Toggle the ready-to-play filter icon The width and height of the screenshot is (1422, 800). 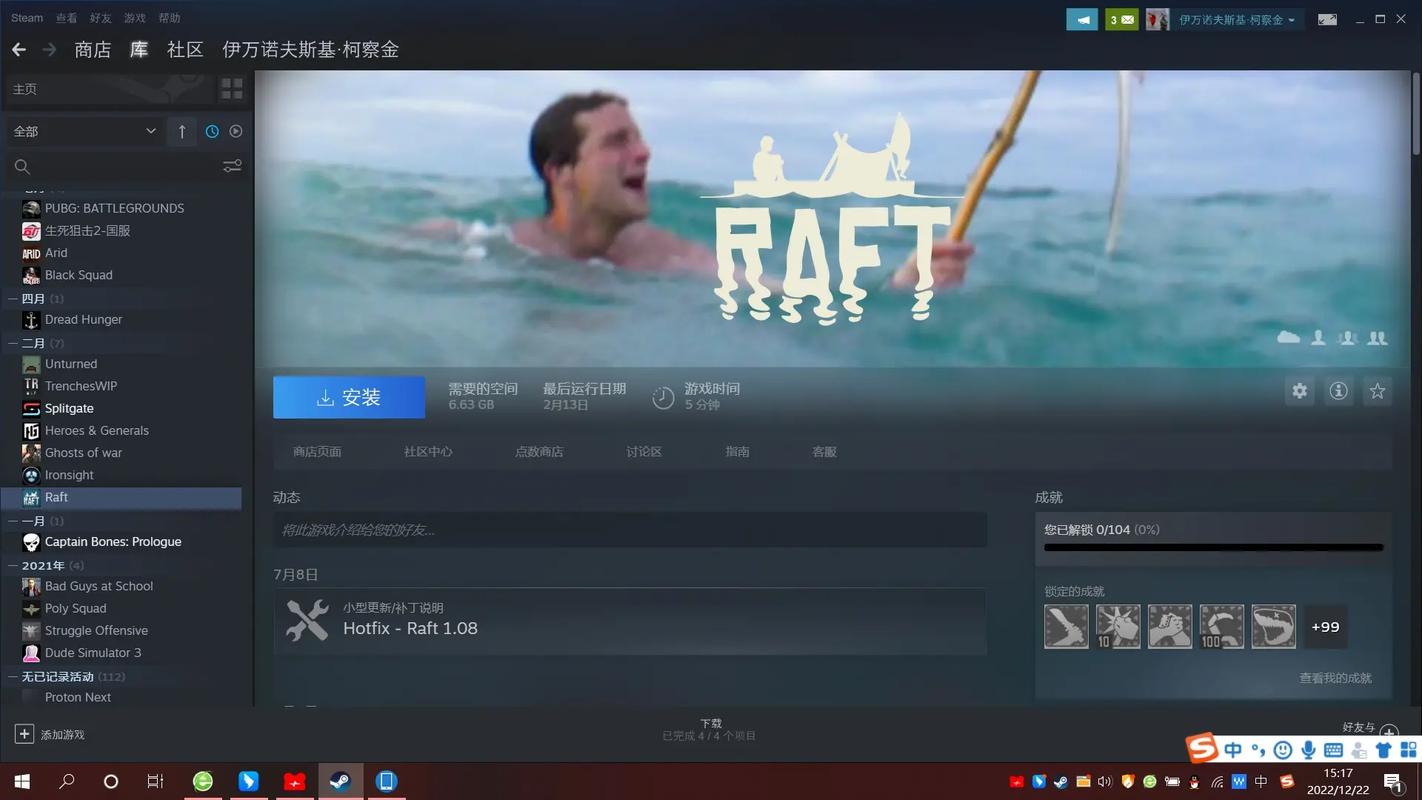point(236,131)
